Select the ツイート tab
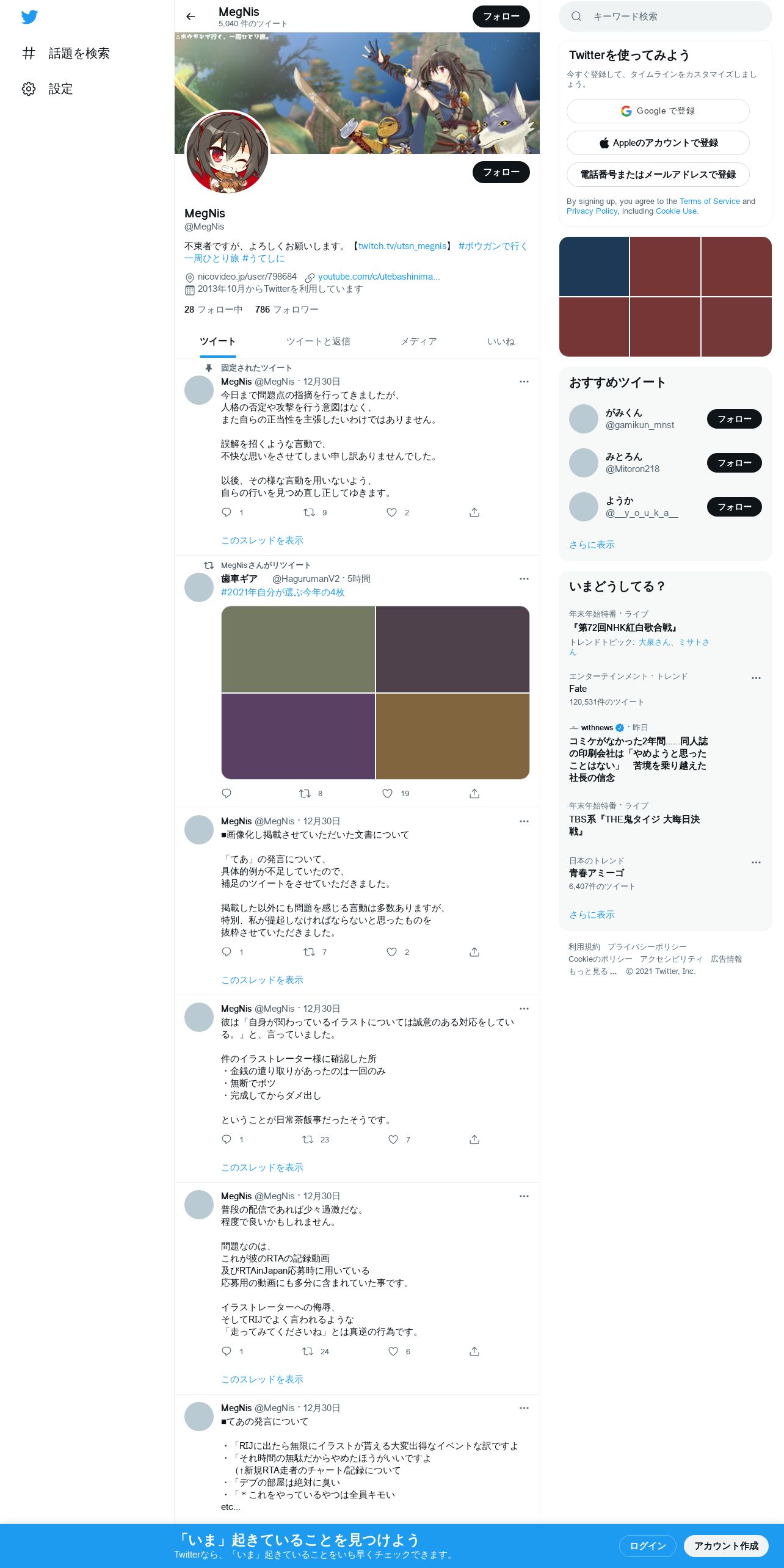Image resolution: width=784 pixels, height=1568 pixels. (x=217, y=341)
